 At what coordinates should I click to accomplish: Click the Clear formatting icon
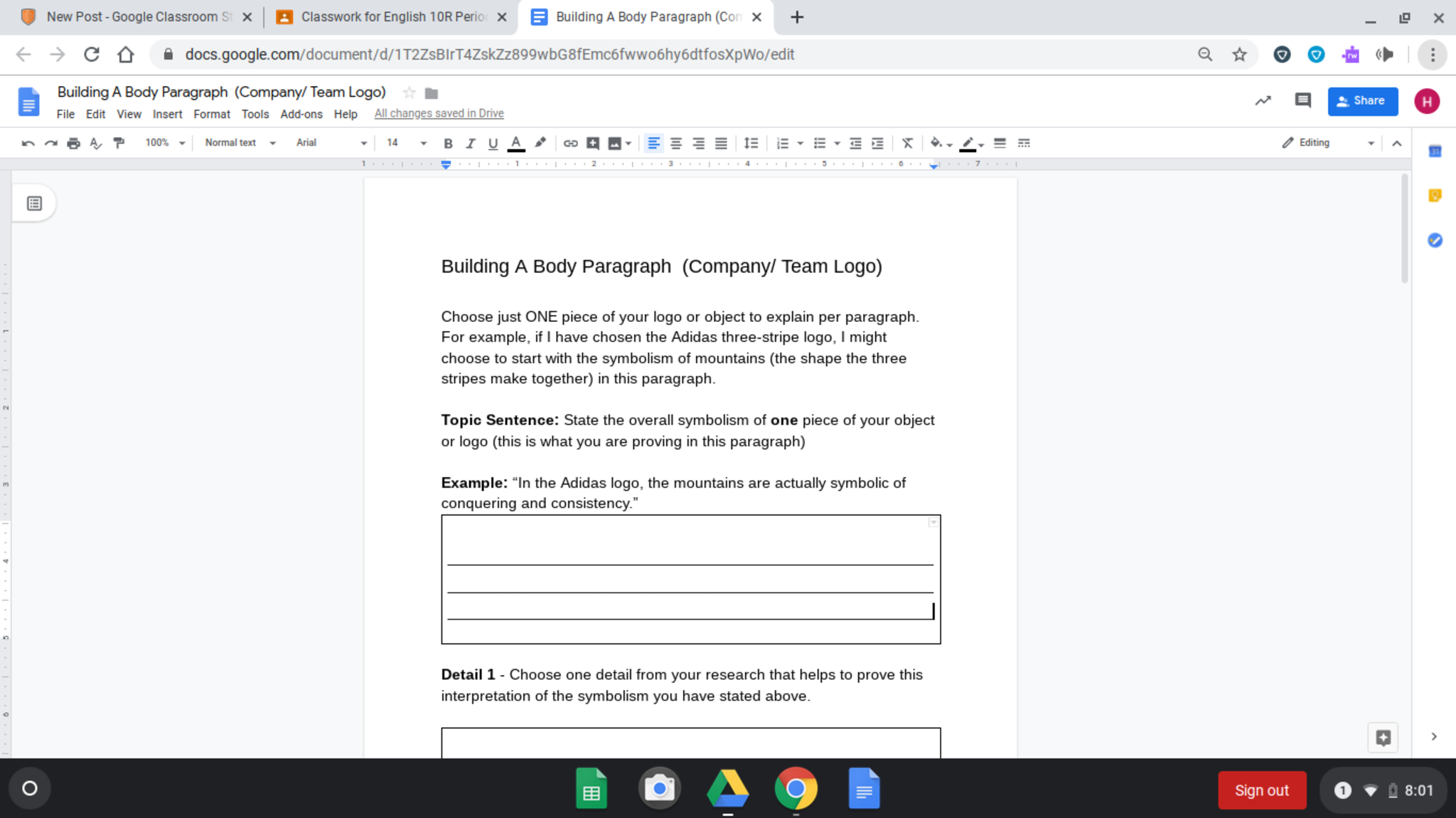click(907, 143)
